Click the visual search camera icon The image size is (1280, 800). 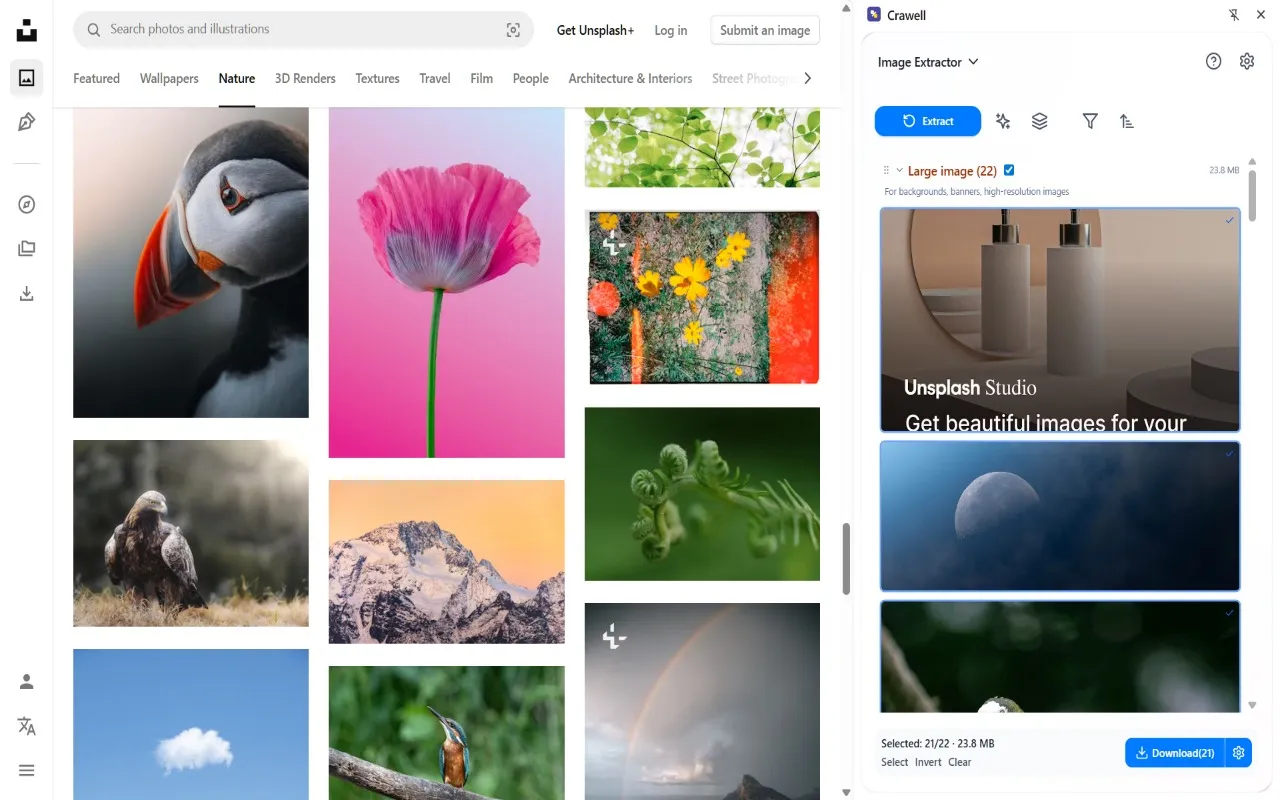pyautogui.click(x=513, y=30)
